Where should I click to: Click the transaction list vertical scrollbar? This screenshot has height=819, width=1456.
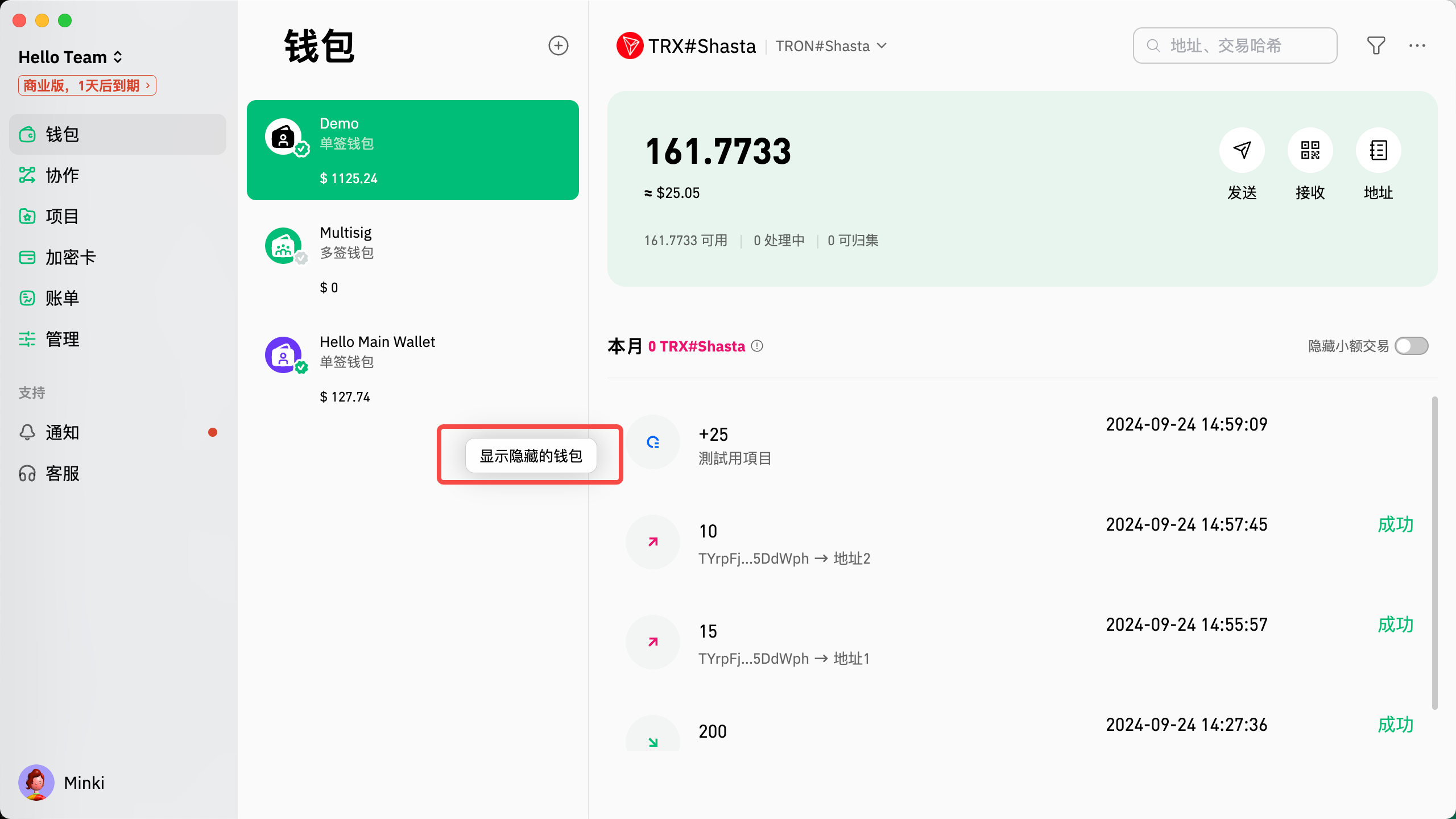(1434, 552)
